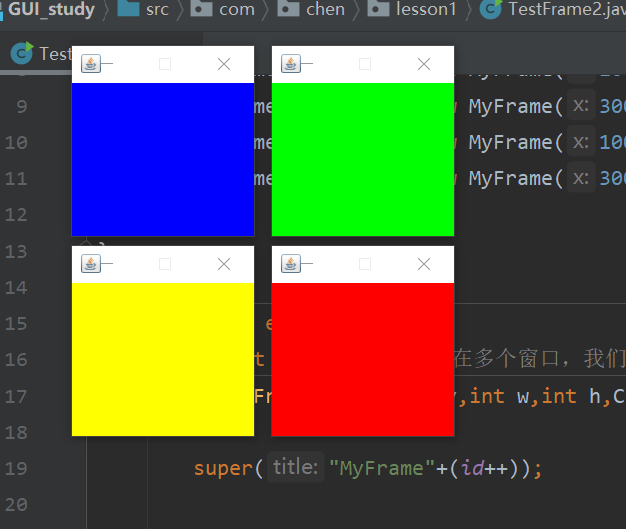Click the chen package icon in the breadcrumb
The width and height of the screenshot is (626, 529).
click(288, 8)
